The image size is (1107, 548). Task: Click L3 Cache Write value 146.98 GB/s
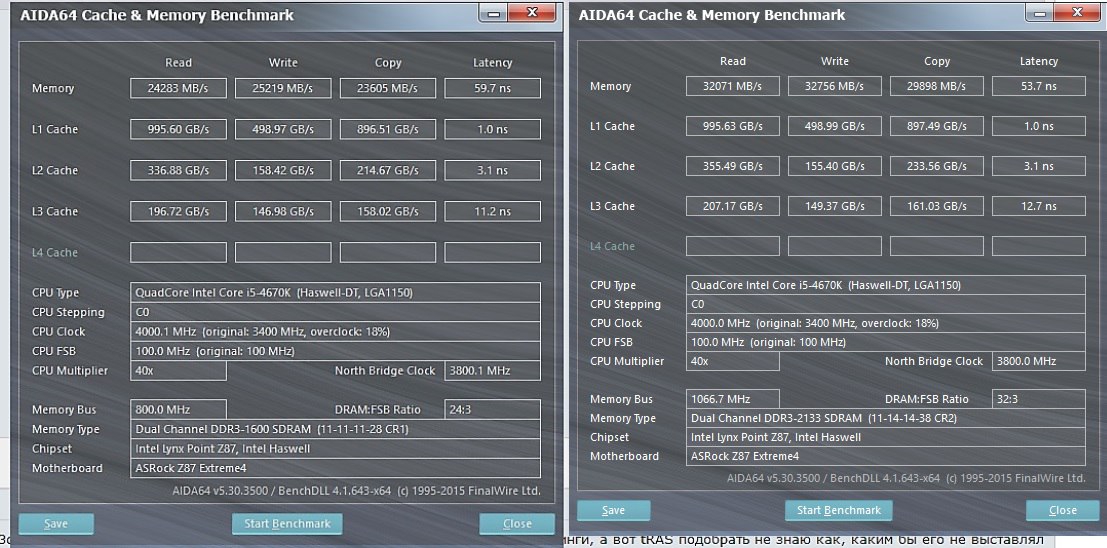pyautogui.click(x=283, y=211)
